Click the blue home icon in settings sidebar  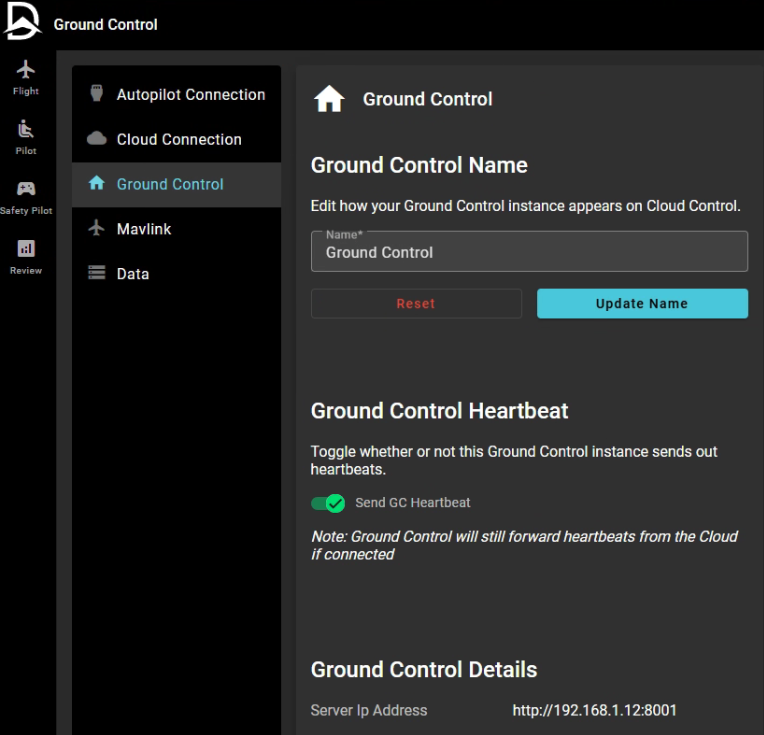[x=97, y=184]
